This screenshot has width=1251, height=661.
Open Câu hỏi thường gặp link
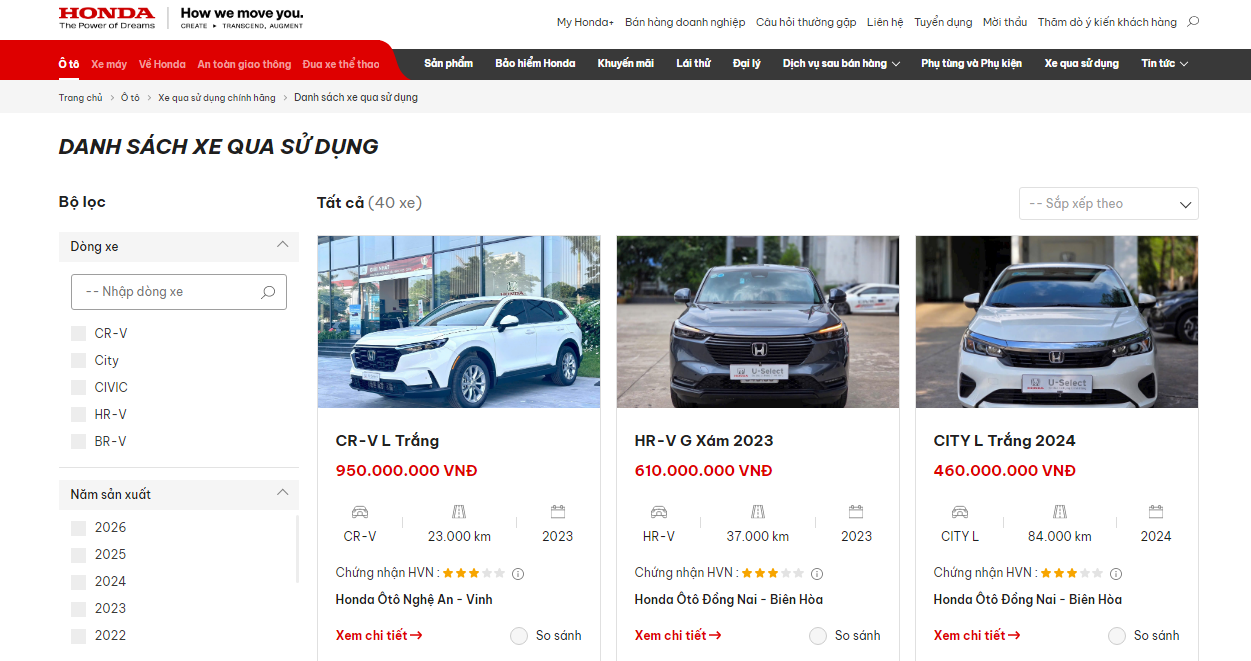coord(806,22)
